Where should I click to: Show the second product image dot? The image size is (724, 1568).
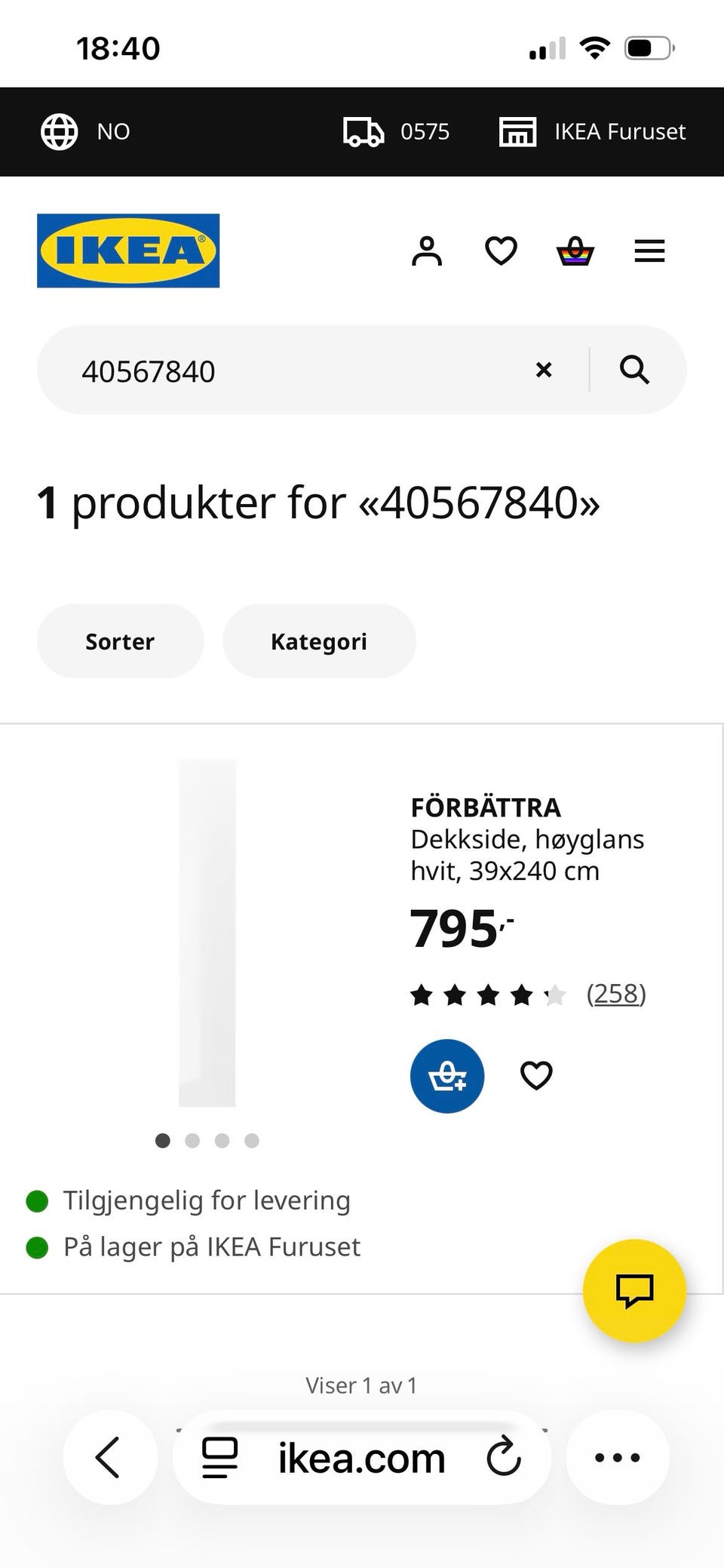point(192,1140)
